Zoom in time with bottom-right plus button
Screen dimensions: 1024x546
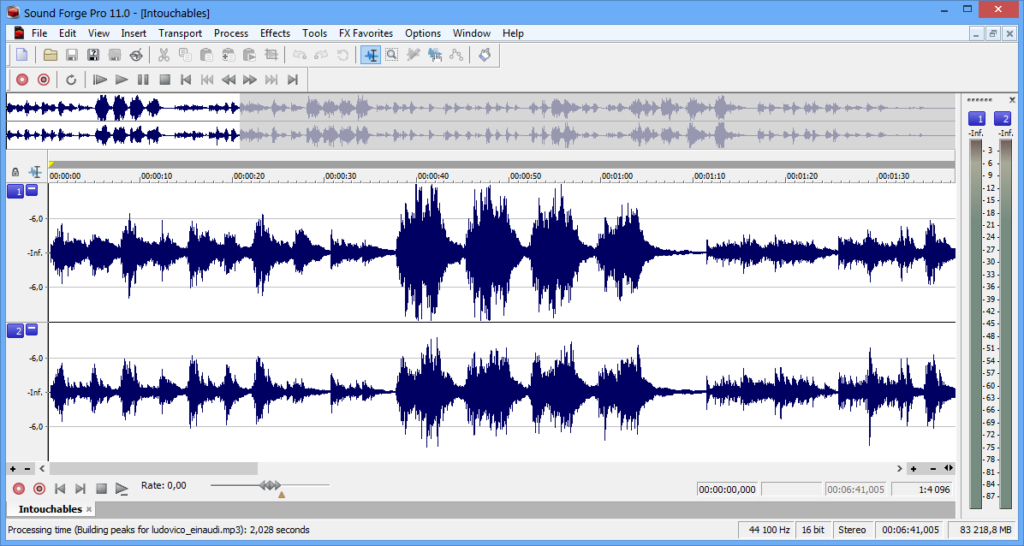[x=914, y=469]
